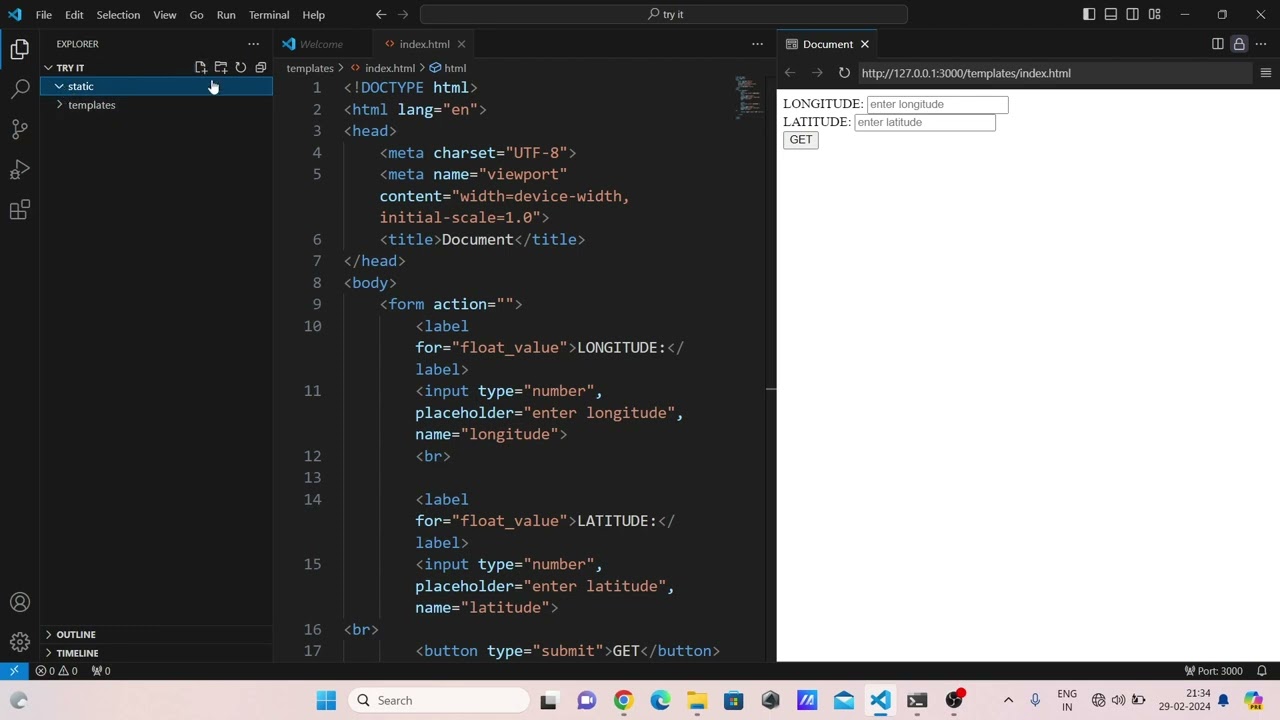Open File Explorer from the taskbar
The image size is (1280, 720).
click(x=697, y=700)
